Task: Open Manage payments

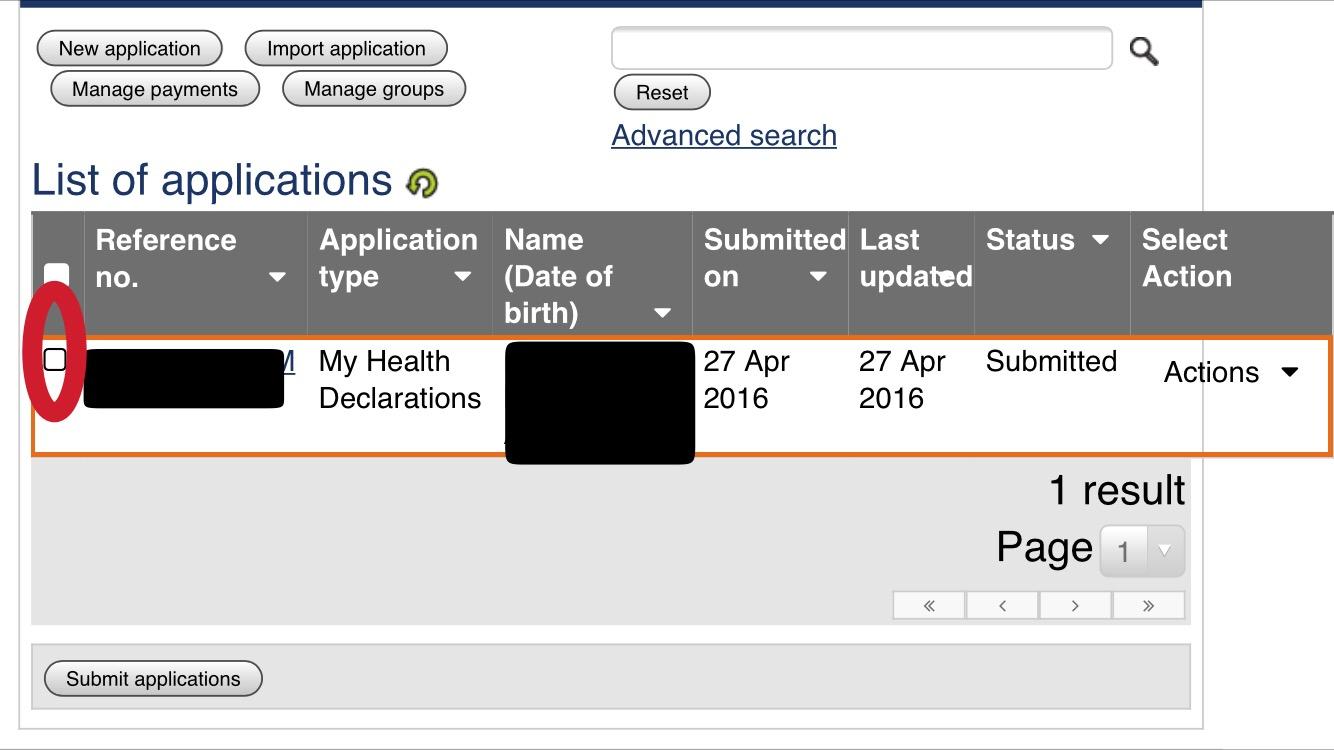Action: point(155,89)
